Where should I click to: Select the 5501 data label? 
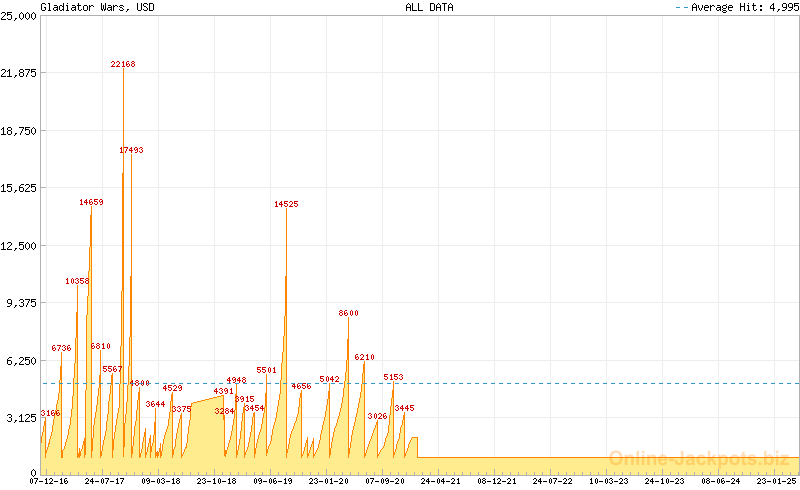click(266, 370)
